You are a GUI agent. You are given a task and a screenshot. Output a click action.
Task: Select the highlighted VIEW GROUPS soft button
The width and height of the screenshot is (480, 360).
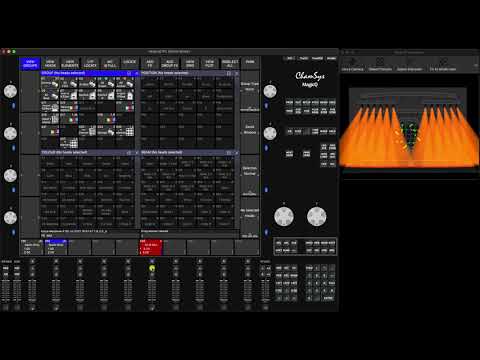pyautogui.click(x=30, y=63)
